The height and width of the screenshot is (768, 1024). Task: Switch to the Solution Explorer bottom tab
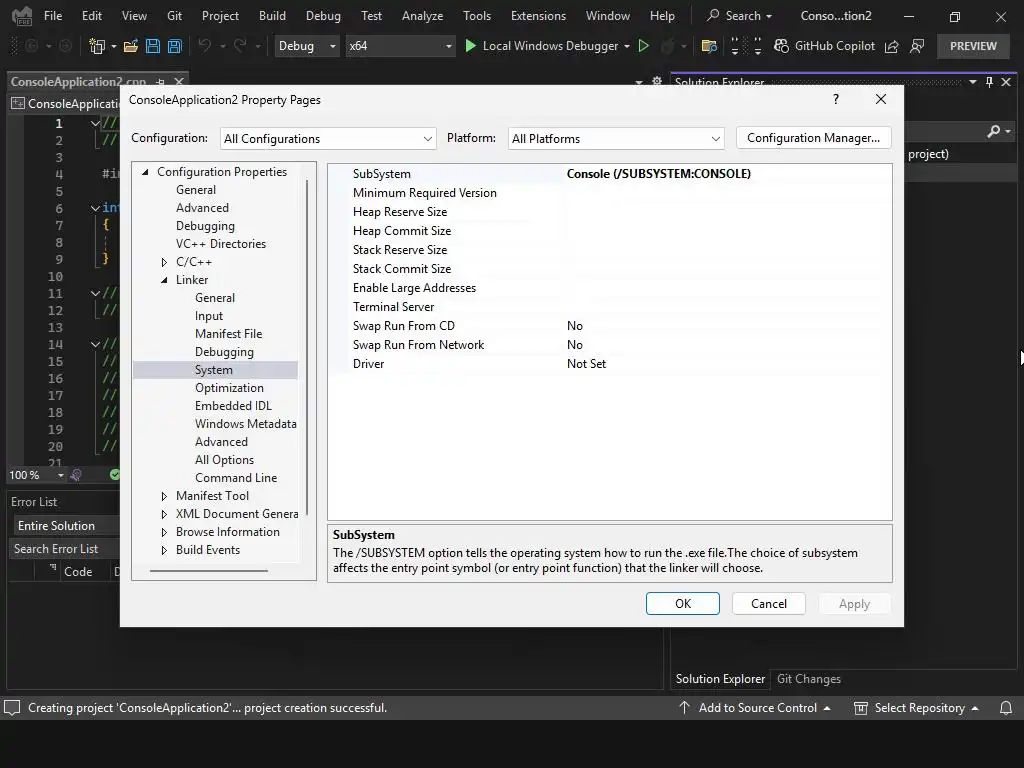pyautogui.click(x=720, y=679)
